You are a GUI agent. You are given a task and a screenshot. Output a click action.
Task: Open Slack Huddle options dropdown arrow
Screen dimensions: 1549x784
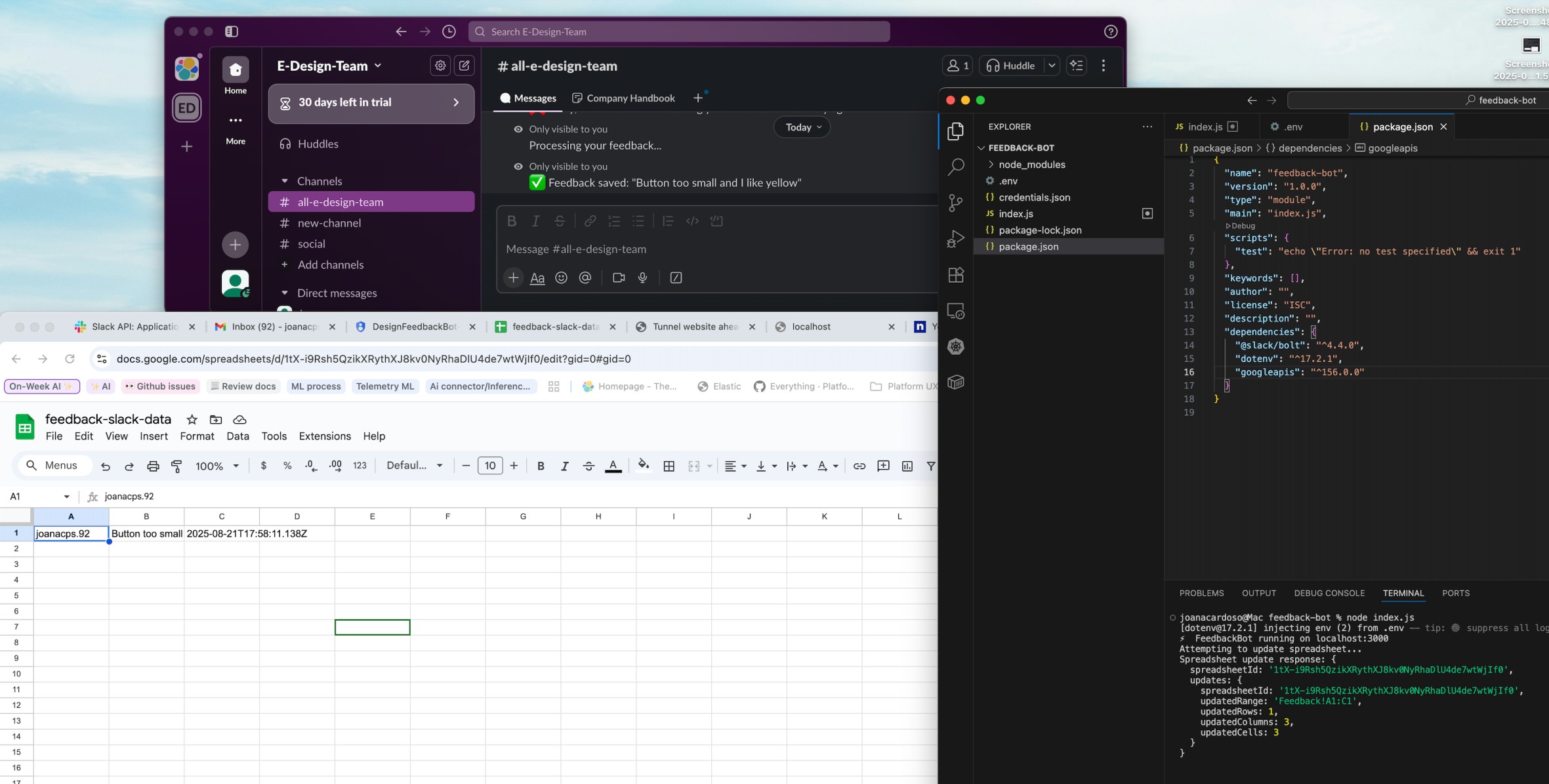tap(1052, 66)
